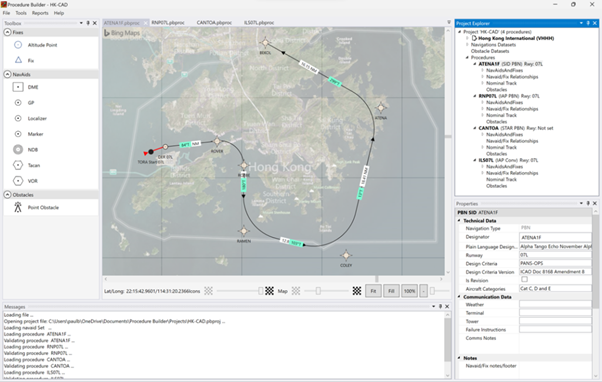Pick the Point Obstacle tool
Image resolution: width=602 pixels, height=382 pixels.
(43, 207)
